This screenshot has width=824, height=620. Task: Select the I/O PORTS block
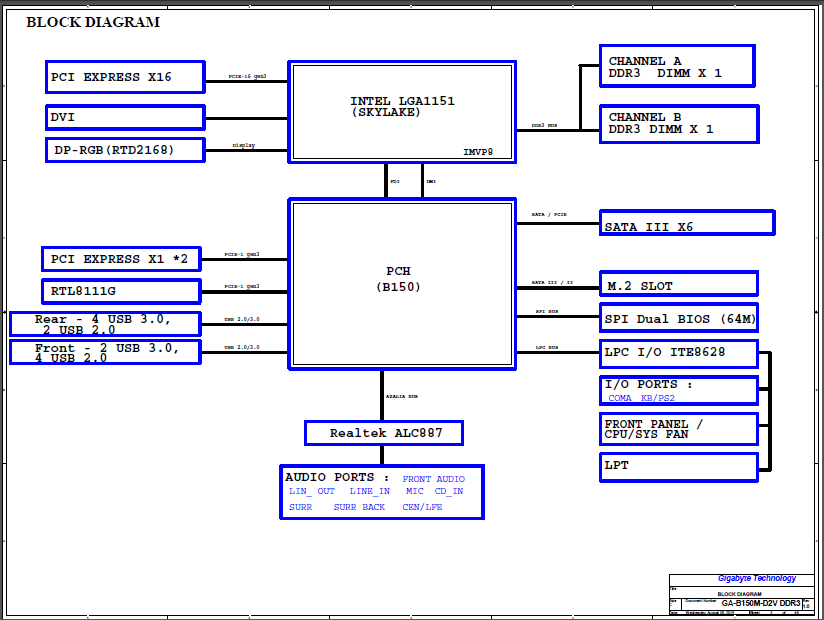[x=678, y=390]
